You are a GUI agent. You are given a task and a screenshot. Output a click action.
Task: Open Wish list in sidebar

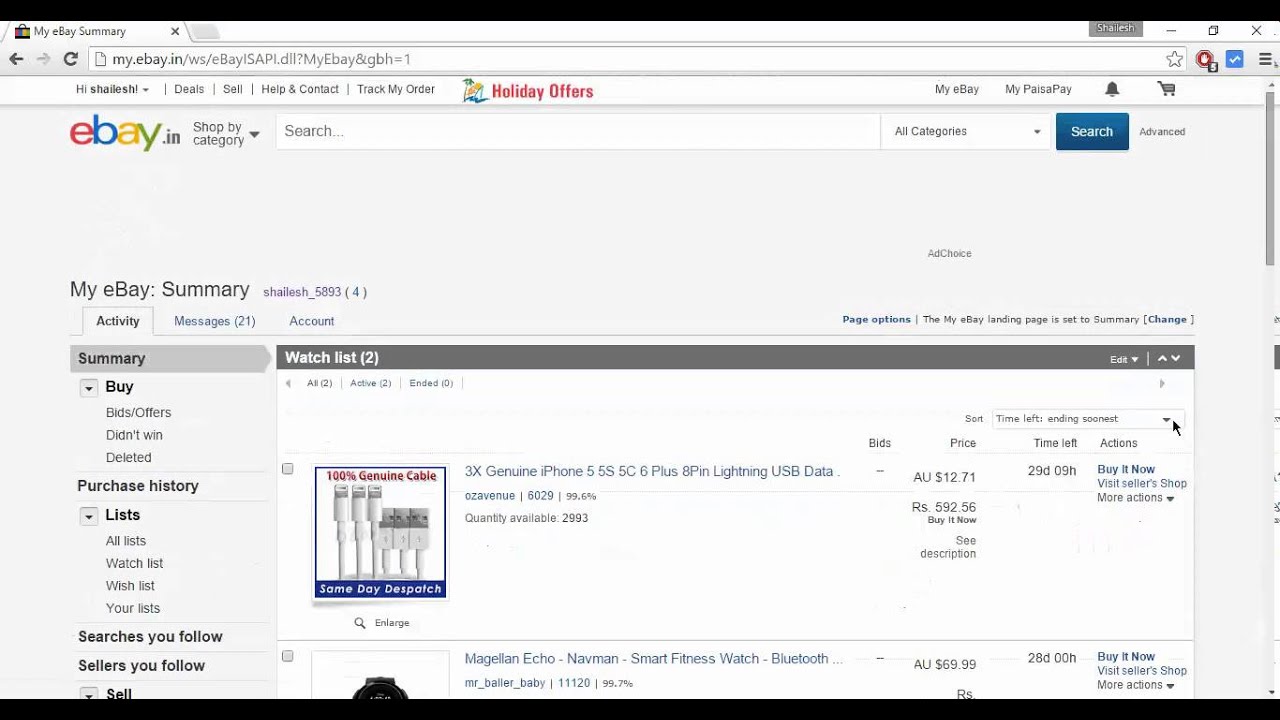pos(130,586)
